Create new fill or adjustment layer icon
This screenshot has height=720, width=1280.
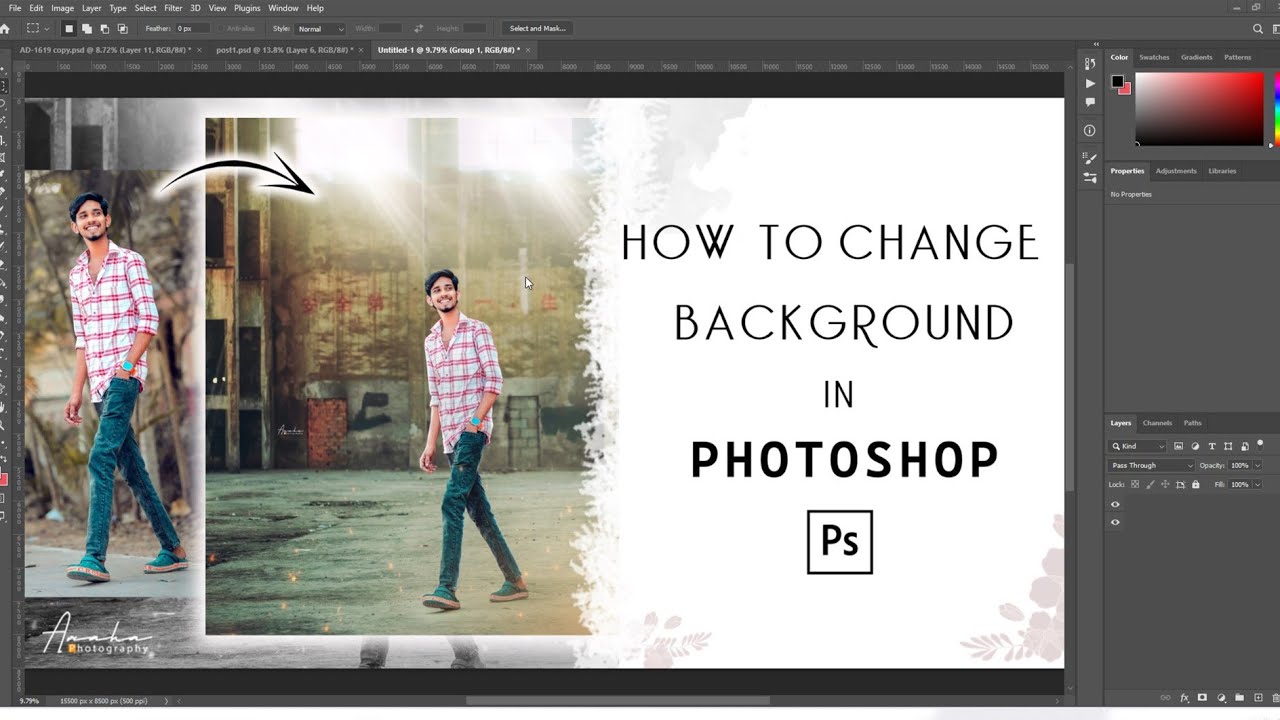(1221, 697)
